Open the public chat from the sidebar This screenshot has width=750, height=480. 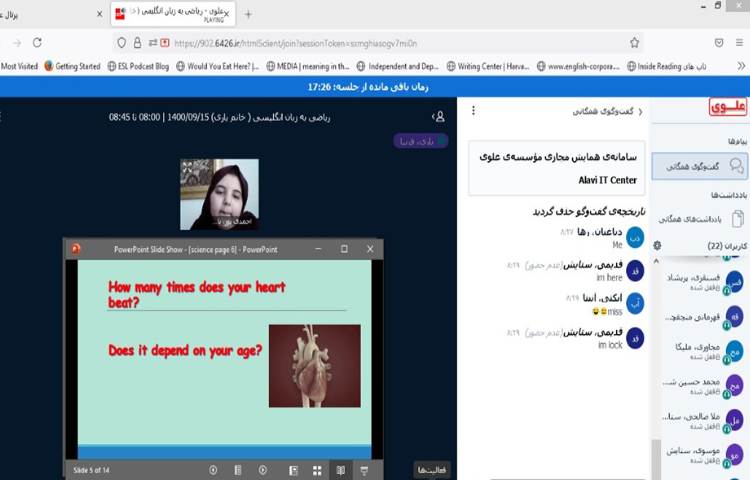click(x=699, y=166)
